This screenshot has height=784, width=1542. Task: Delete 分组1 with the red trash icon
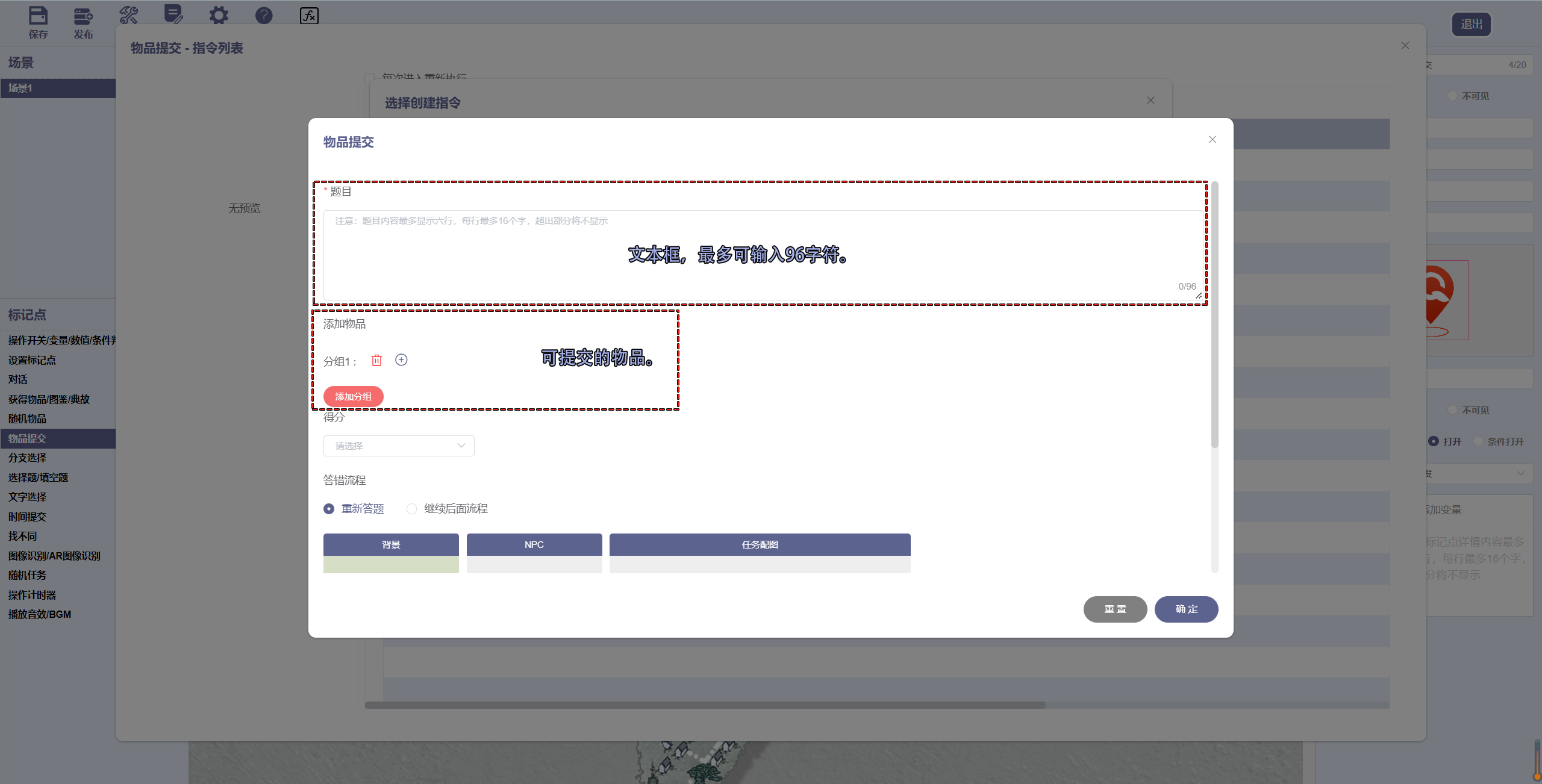tap(376, 360)
